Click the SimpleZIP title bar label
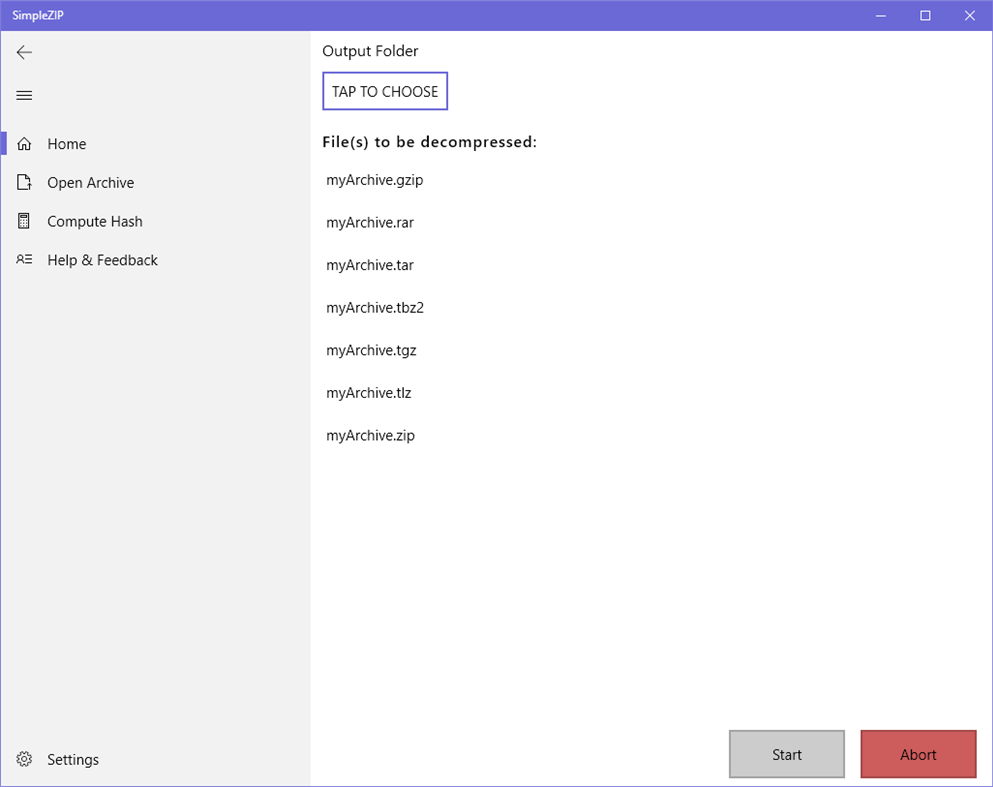The height and width of the screenshot is (787, 993). click(39, 15)
